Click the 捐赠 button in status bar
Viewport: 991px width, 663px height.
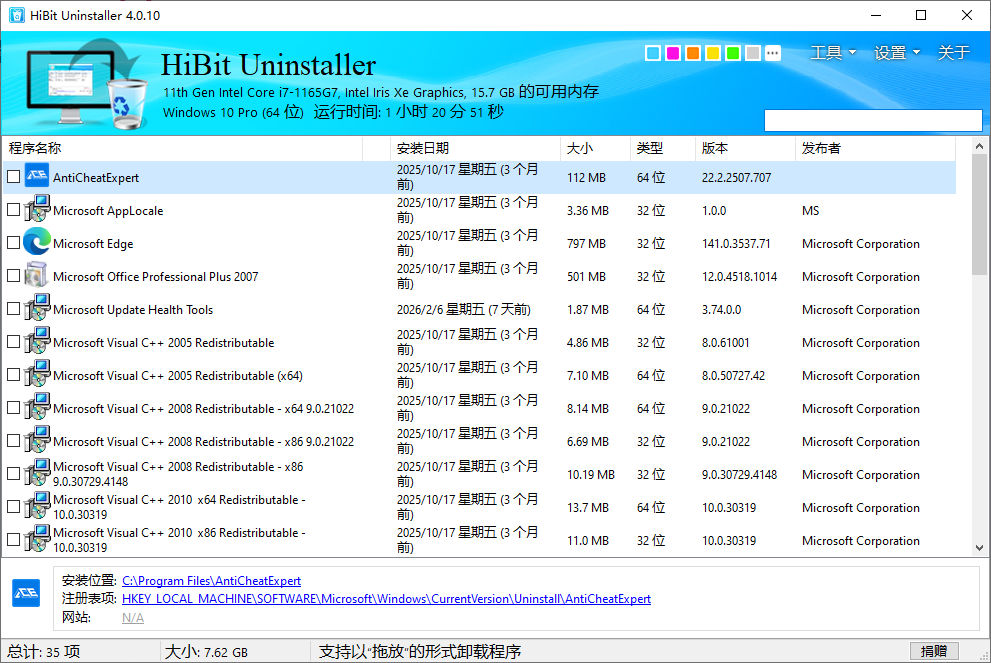click(x=934, y=651)
